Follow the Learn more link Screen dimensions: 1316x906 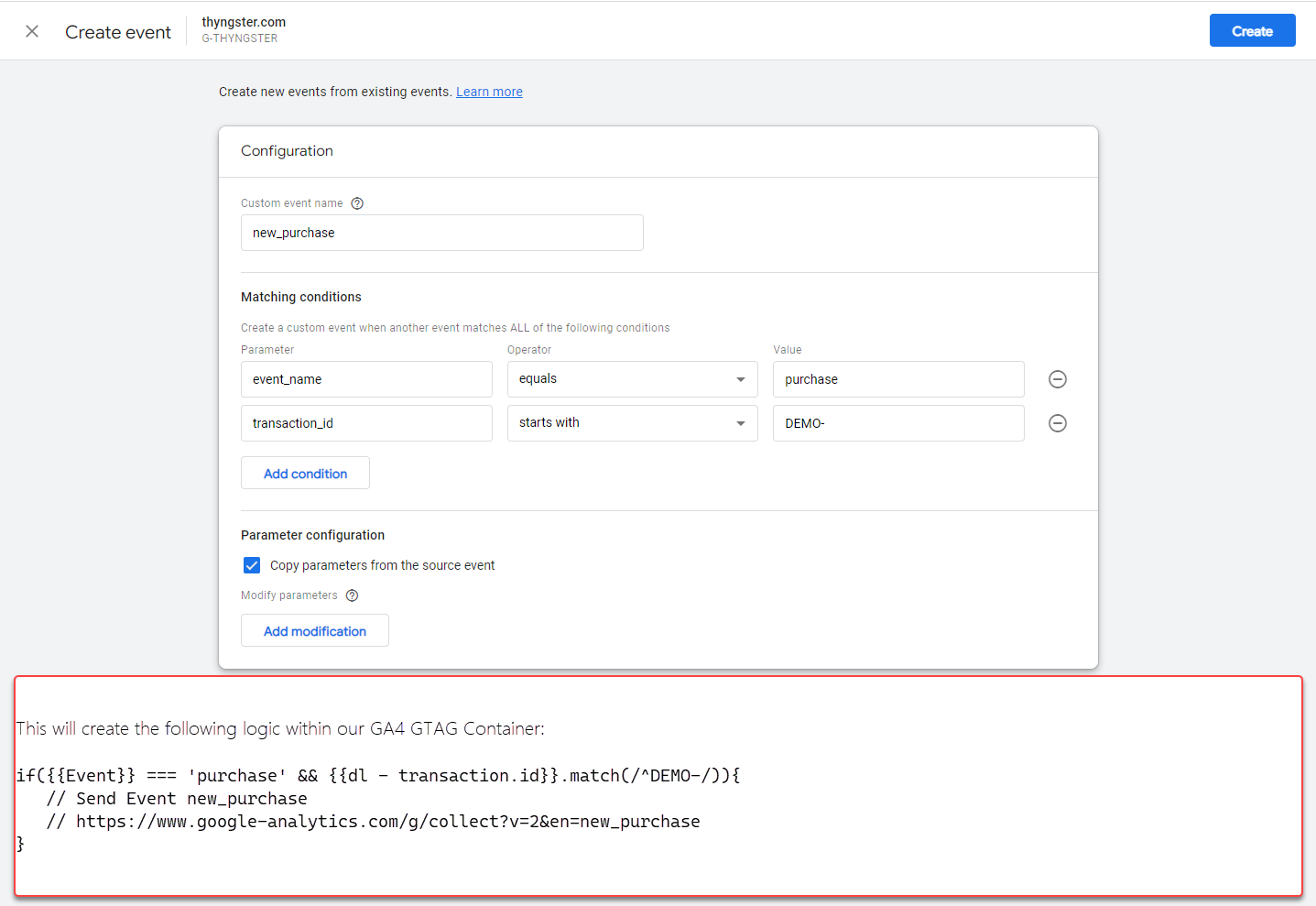489,92
